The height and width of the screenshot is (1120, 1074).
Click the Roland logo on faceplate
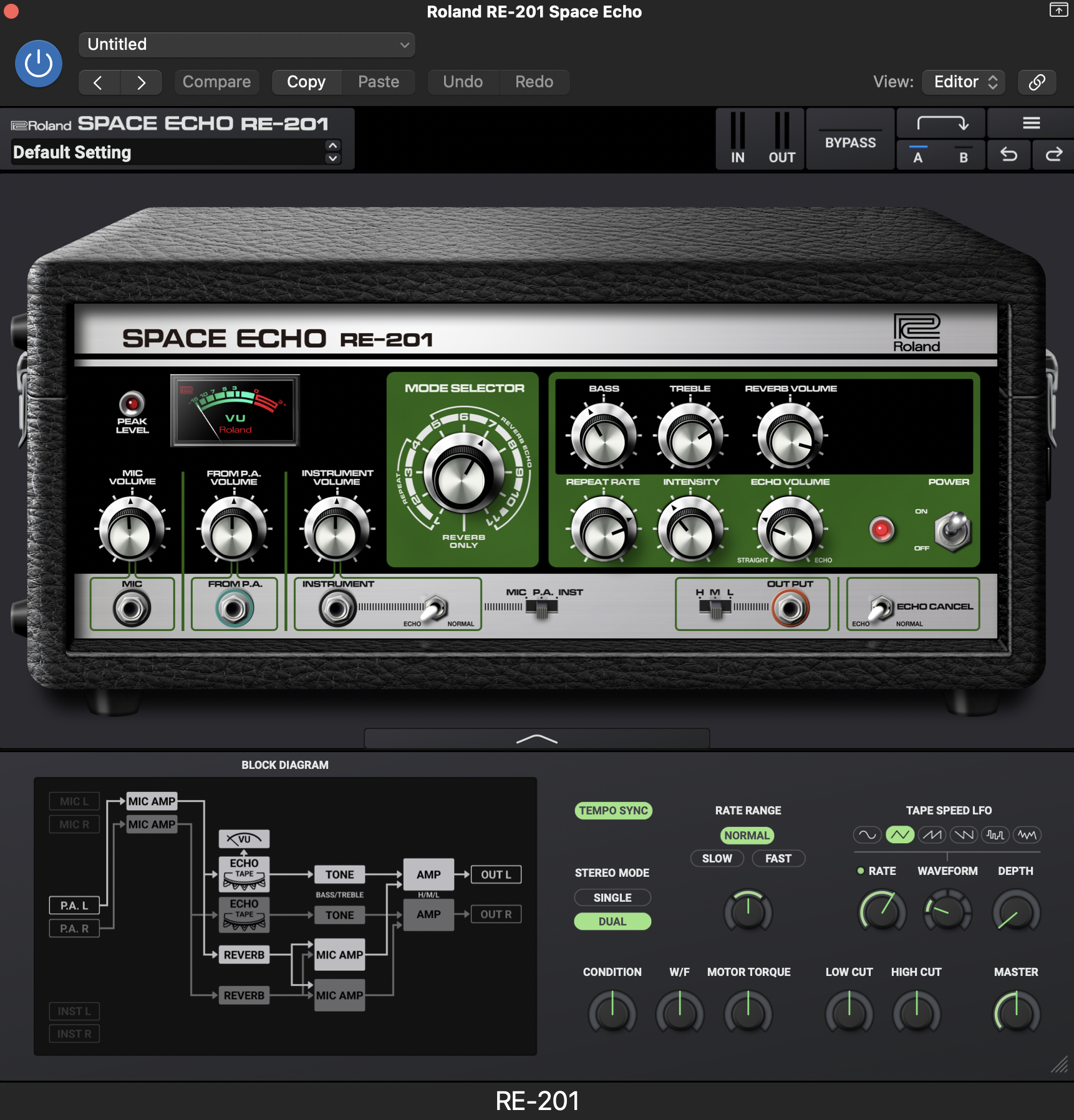(916, 332)
